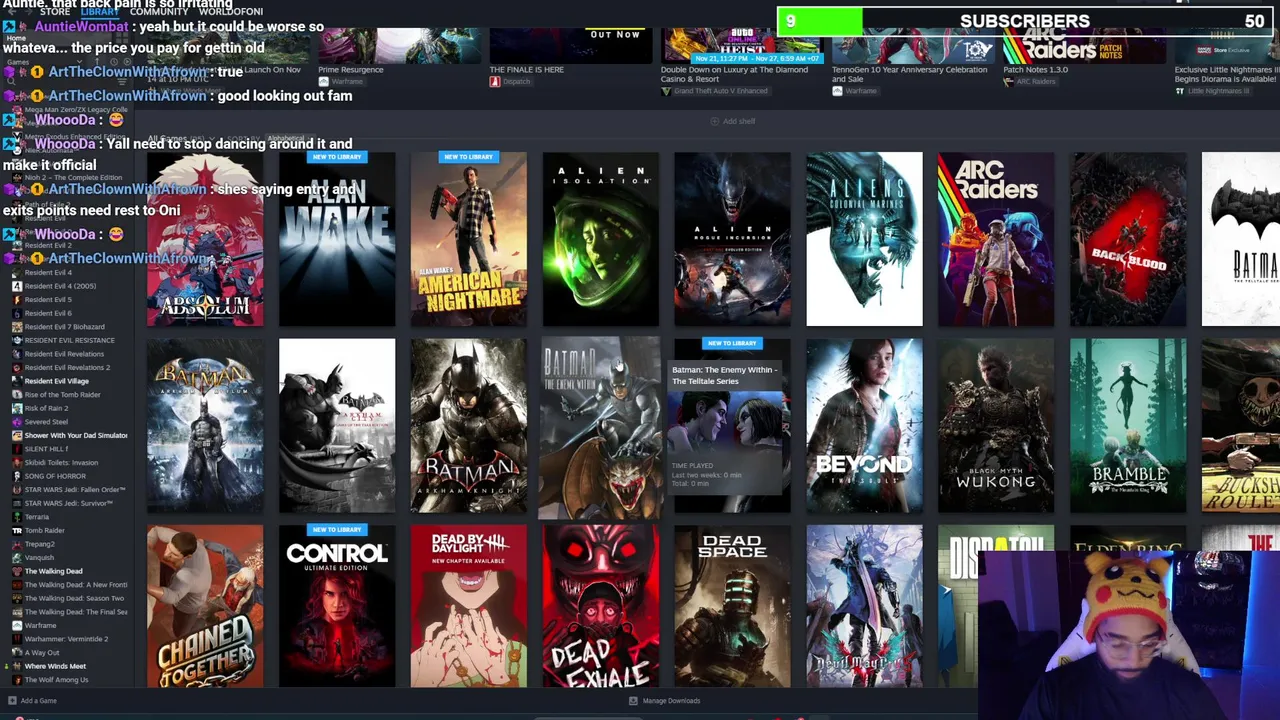Open Chained Together game cover
This screenshot has height=720, width=1280.
pyautogui.click(x=205, y=606)
